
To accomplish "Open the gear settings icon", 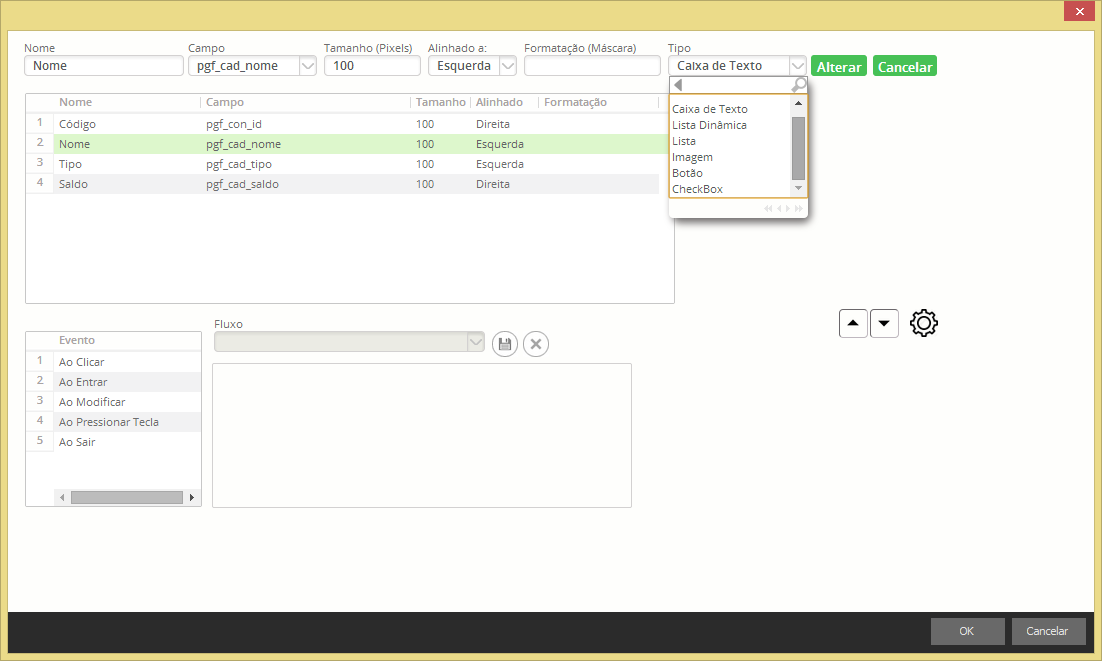I will 924,323.
